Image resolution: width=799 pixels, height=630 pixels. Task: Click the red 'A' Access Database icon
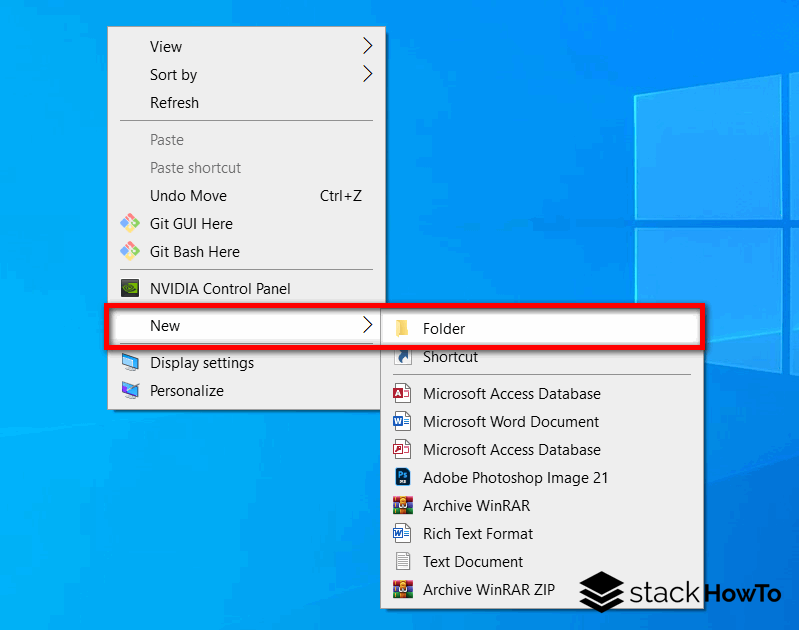coord(402,393)
